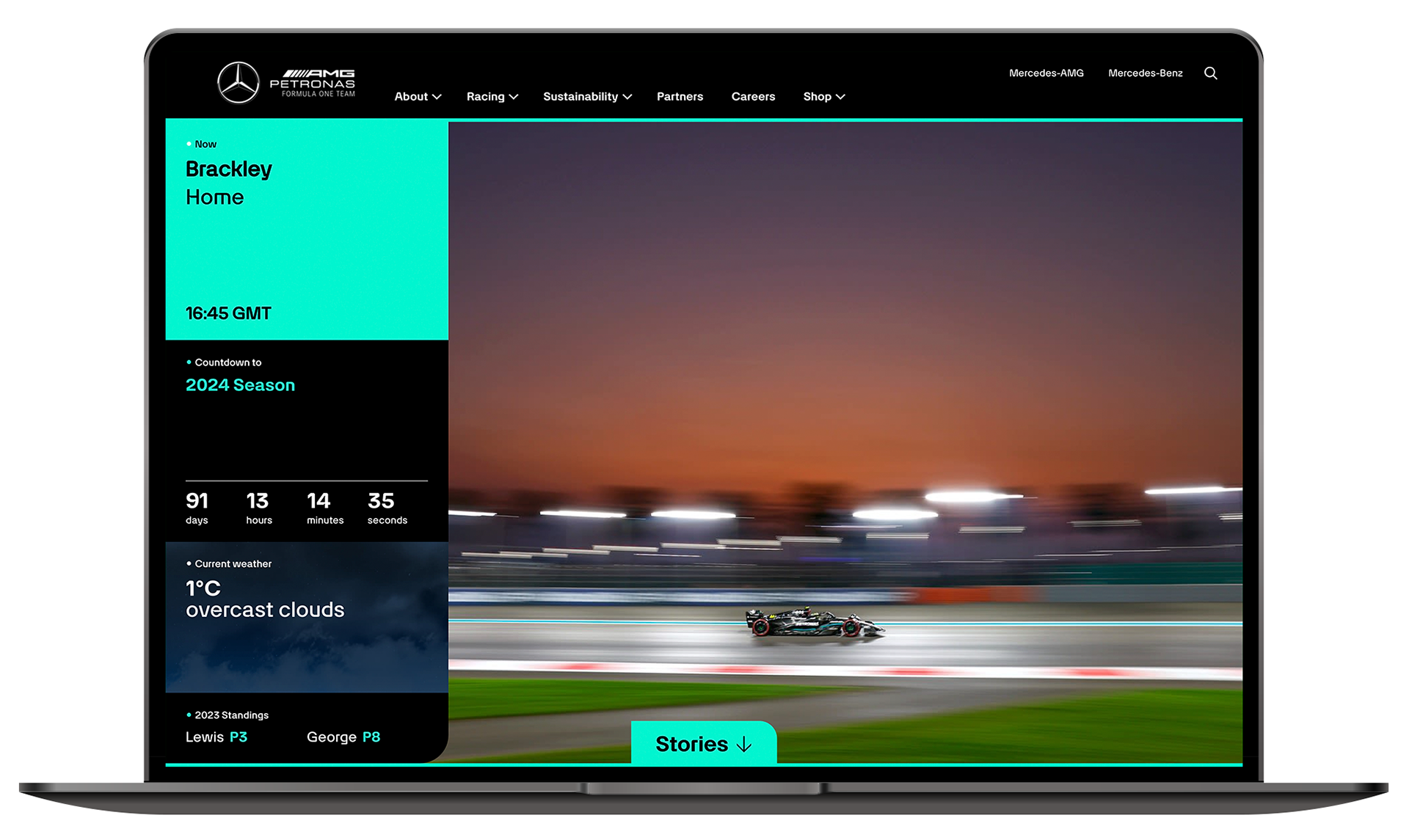The width and height of the screenshot is (1409, 840).
Task: Click the countdown days counter
Action: 197,508
